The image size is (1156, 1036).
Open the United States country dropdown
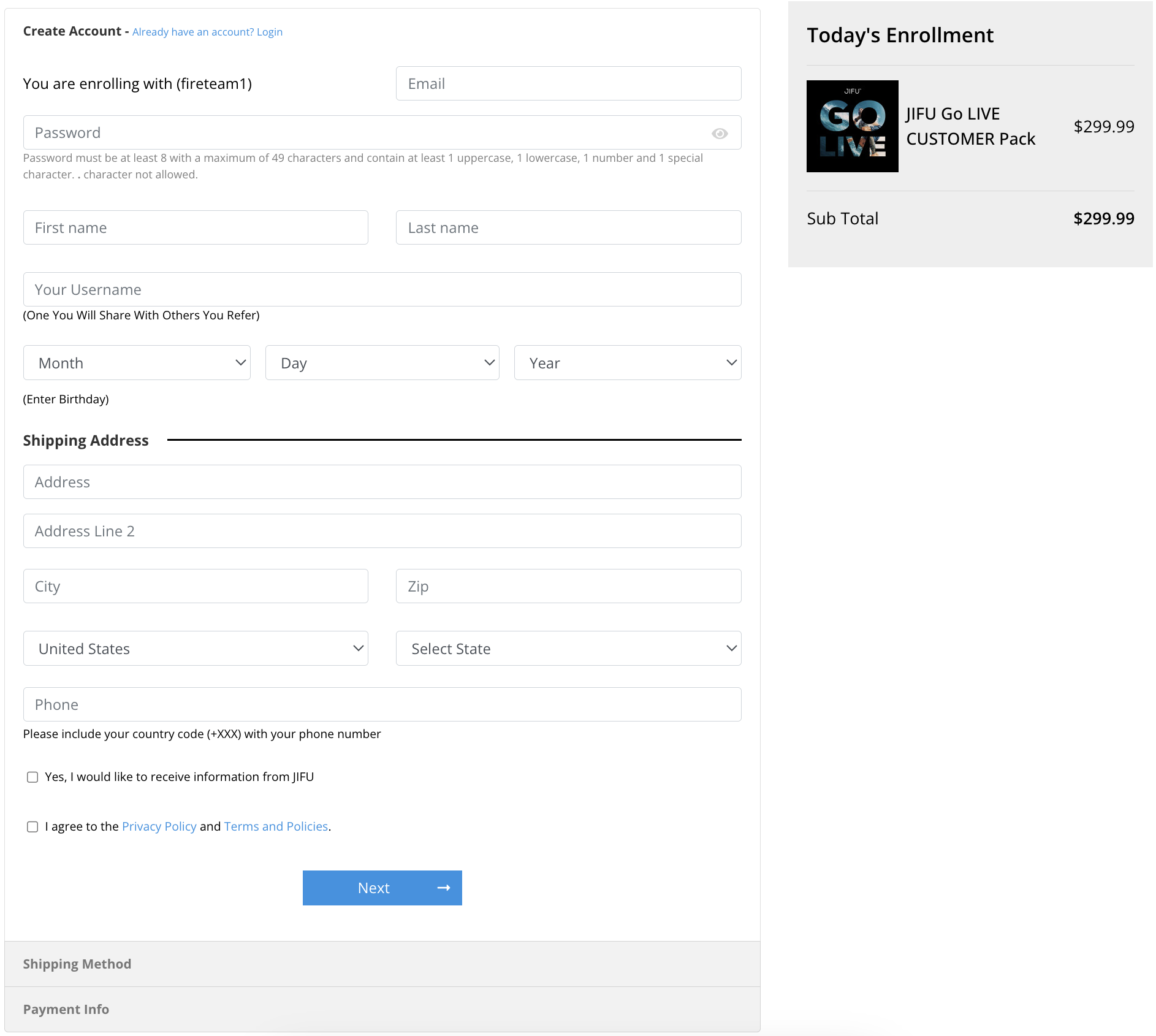(196, 649)
